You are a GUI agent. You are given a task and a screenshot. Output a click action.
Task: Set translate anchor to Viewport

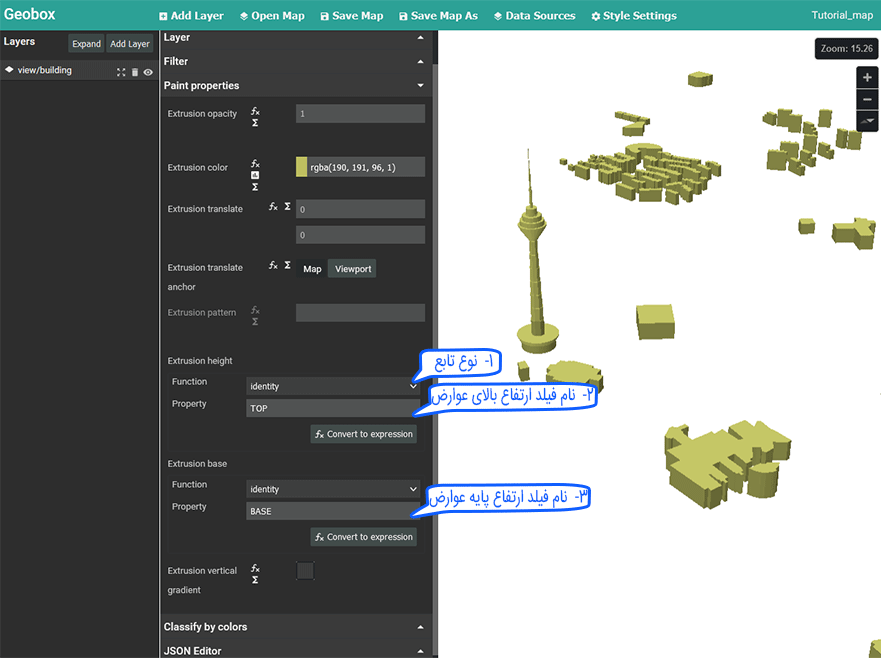(353, 269)
